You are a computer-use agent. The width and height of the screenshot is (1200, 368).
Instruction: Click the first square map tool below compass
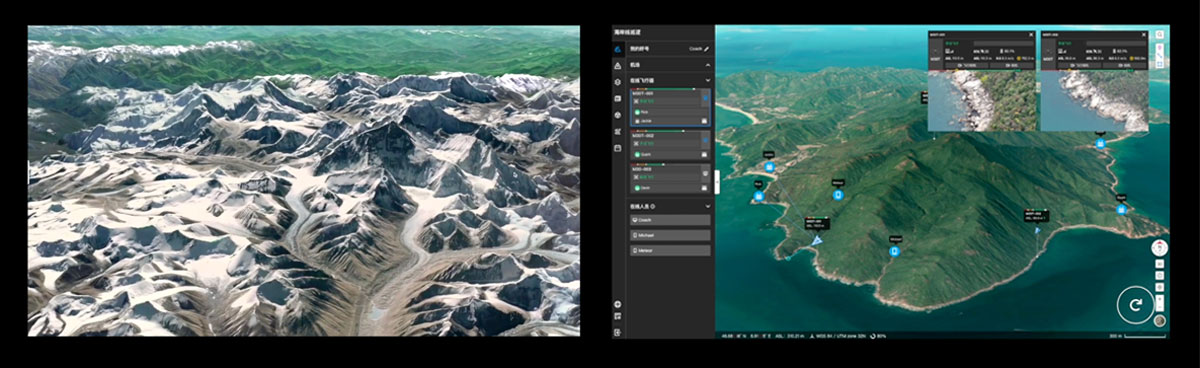[1159, 263]
